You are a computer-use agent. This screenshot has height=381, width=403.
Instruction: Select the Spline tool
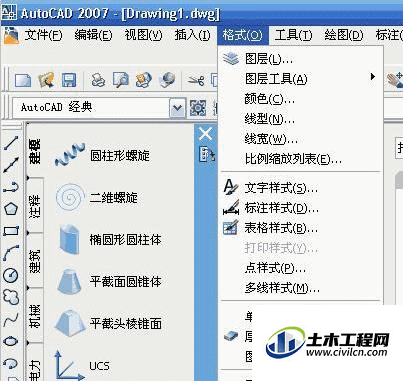[x=11, y=319]
